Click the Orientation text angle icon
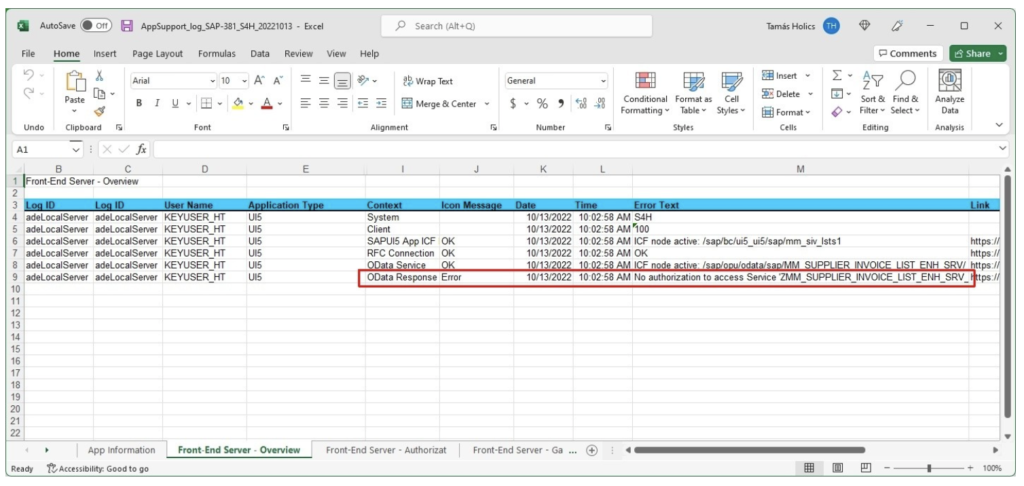 click(364, 80)
